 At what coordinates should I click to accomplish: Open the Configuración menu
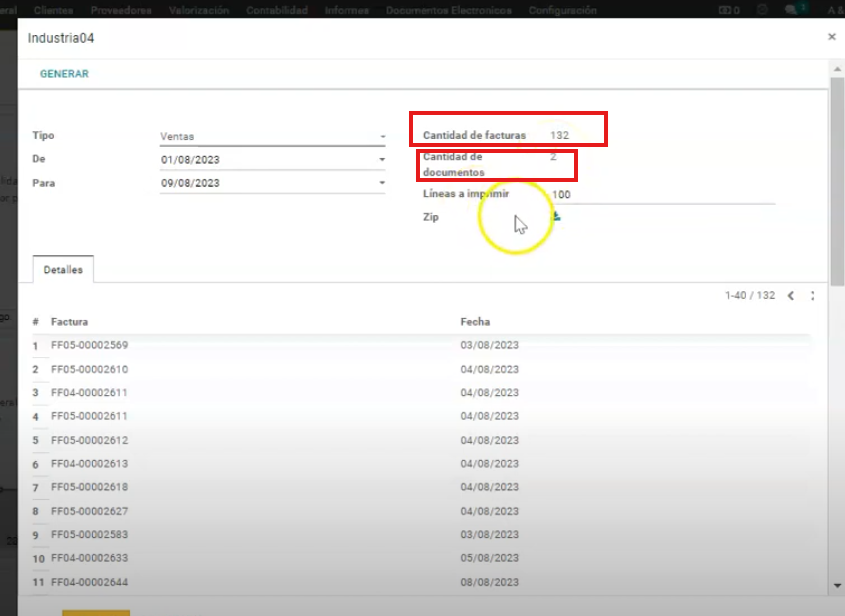coord(562,10)
